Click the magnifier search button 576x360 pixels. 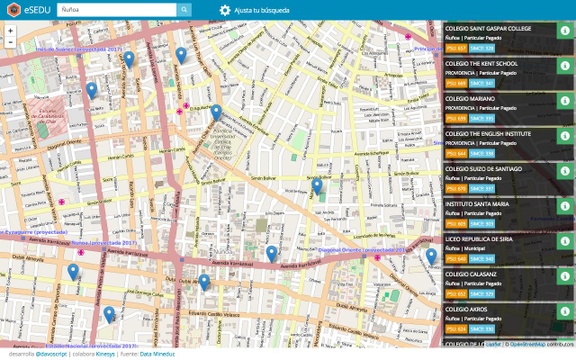point(184,10)
